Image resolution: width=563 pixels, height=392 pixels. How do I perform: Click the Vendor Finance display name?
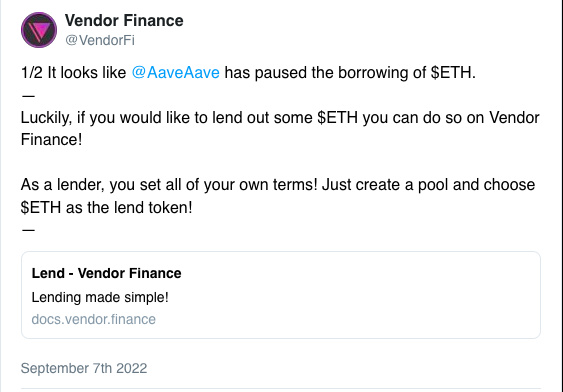pos(124,20)
